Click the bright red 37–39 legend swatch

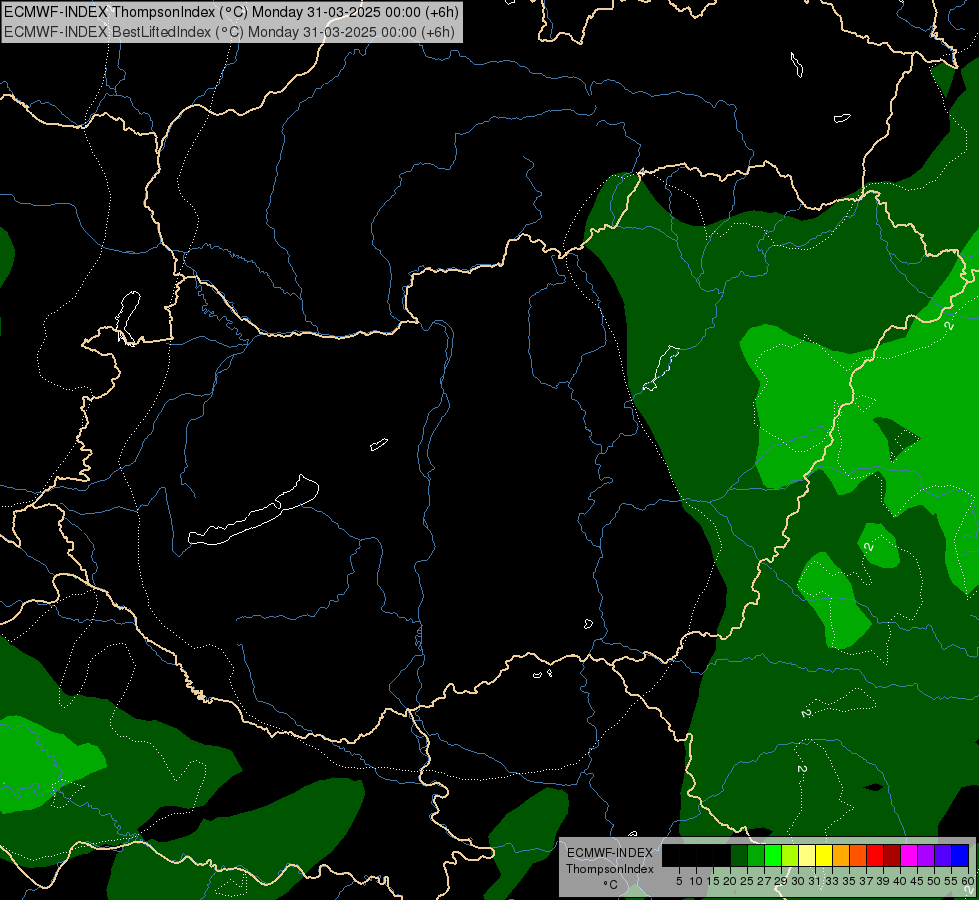(x=875, y=855)
